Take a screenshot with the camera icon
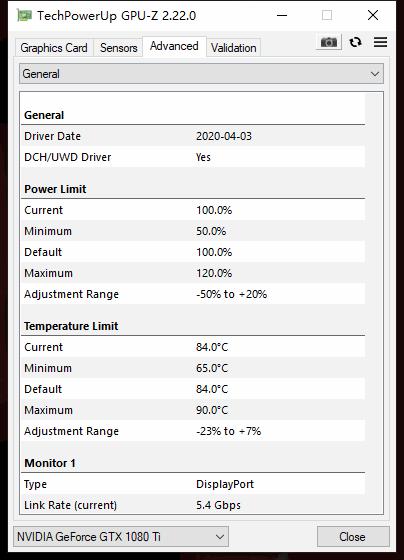Screen dimensions: 404x560 coord(329,42)
